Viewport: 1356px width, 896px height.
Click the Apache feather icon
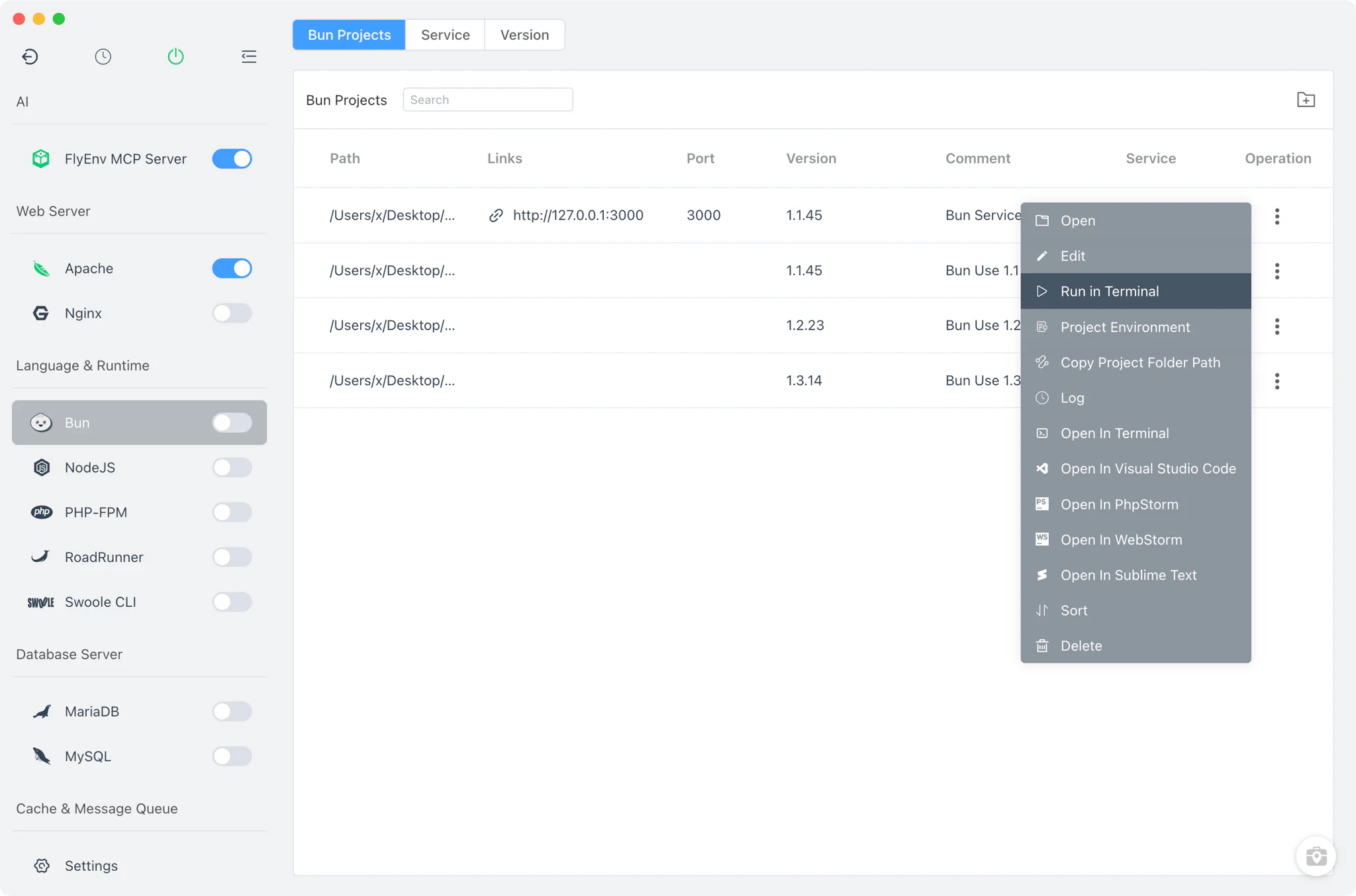(x=41, y=269)
